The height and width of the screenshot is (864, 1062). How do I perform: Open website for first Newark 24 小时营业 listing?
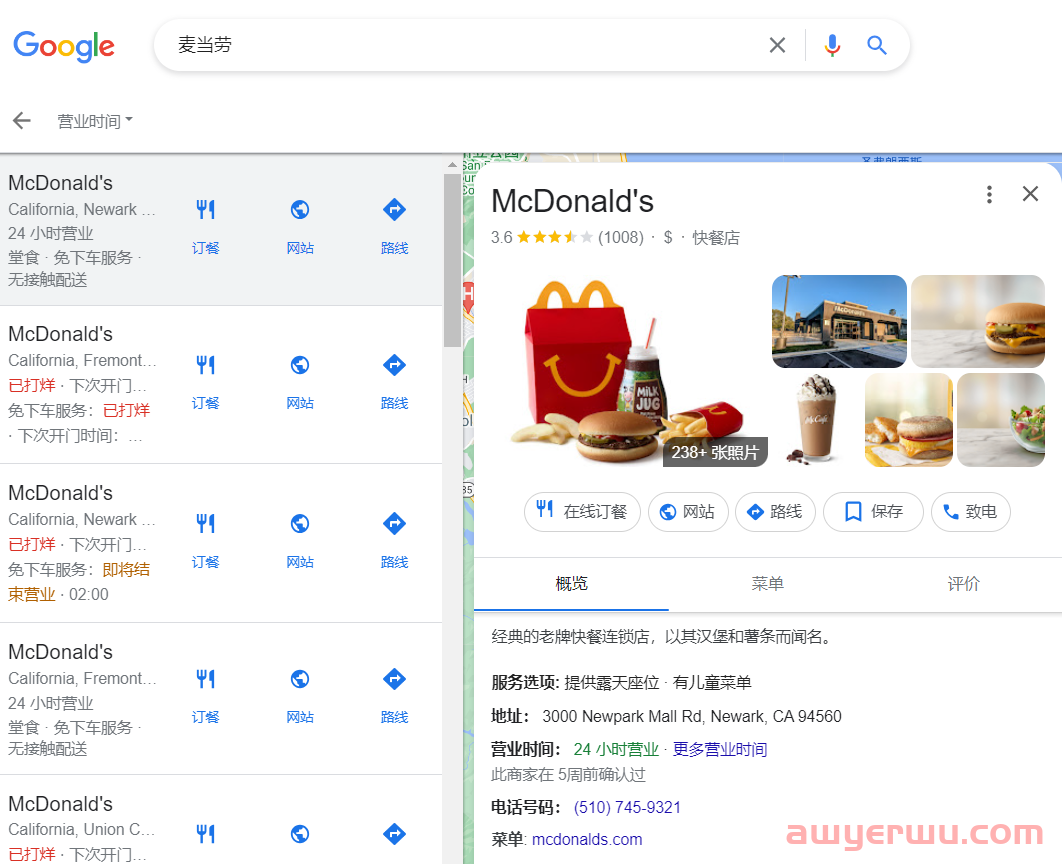(300, 226)
